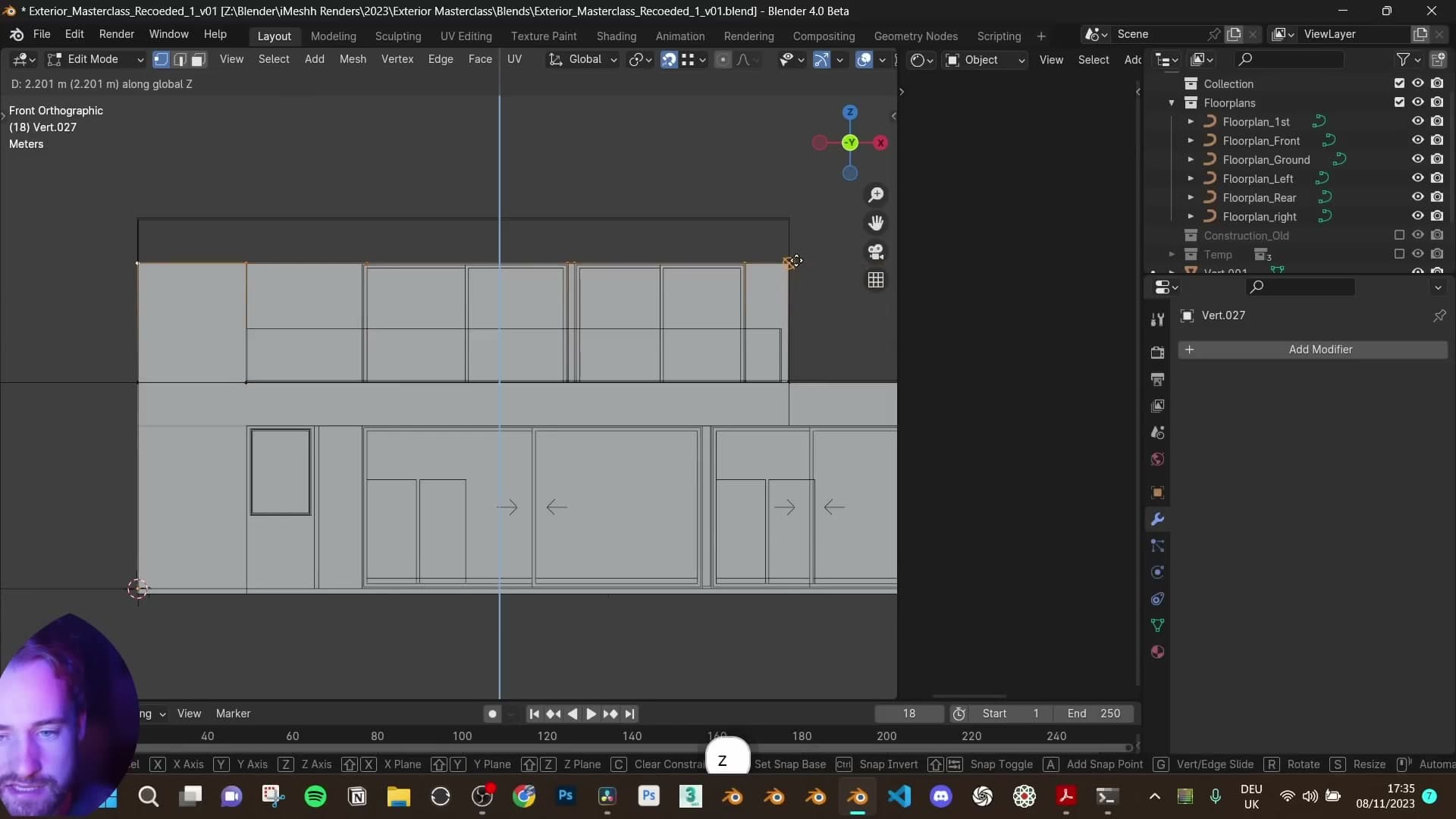Jump to the timeline start
Image resolution: width=1456 pixels, height=819 pixels.
pos(534,714)
